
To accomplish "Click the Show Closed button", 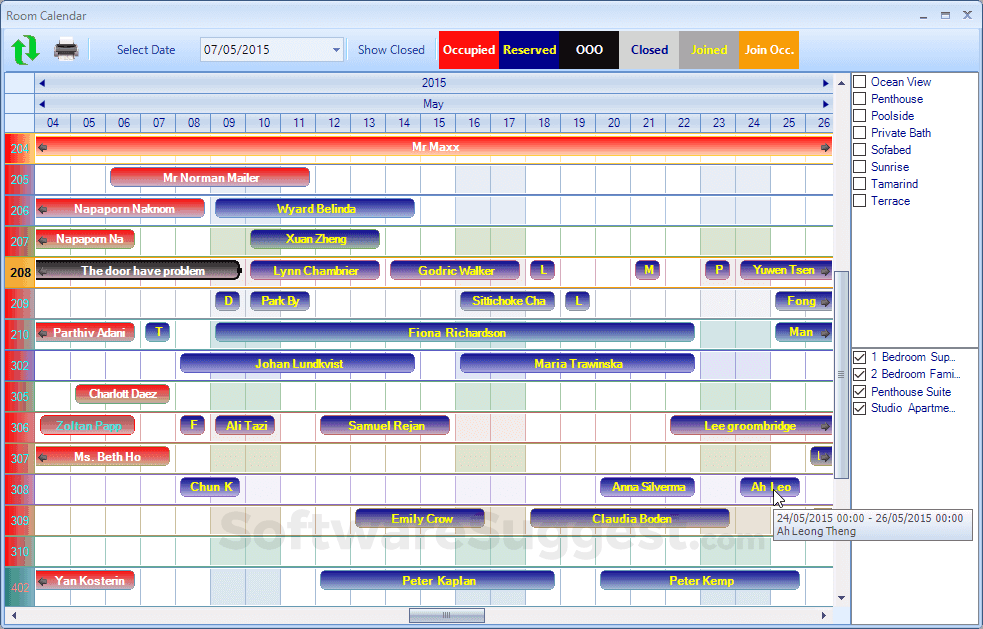I will (x=391, y=50).
